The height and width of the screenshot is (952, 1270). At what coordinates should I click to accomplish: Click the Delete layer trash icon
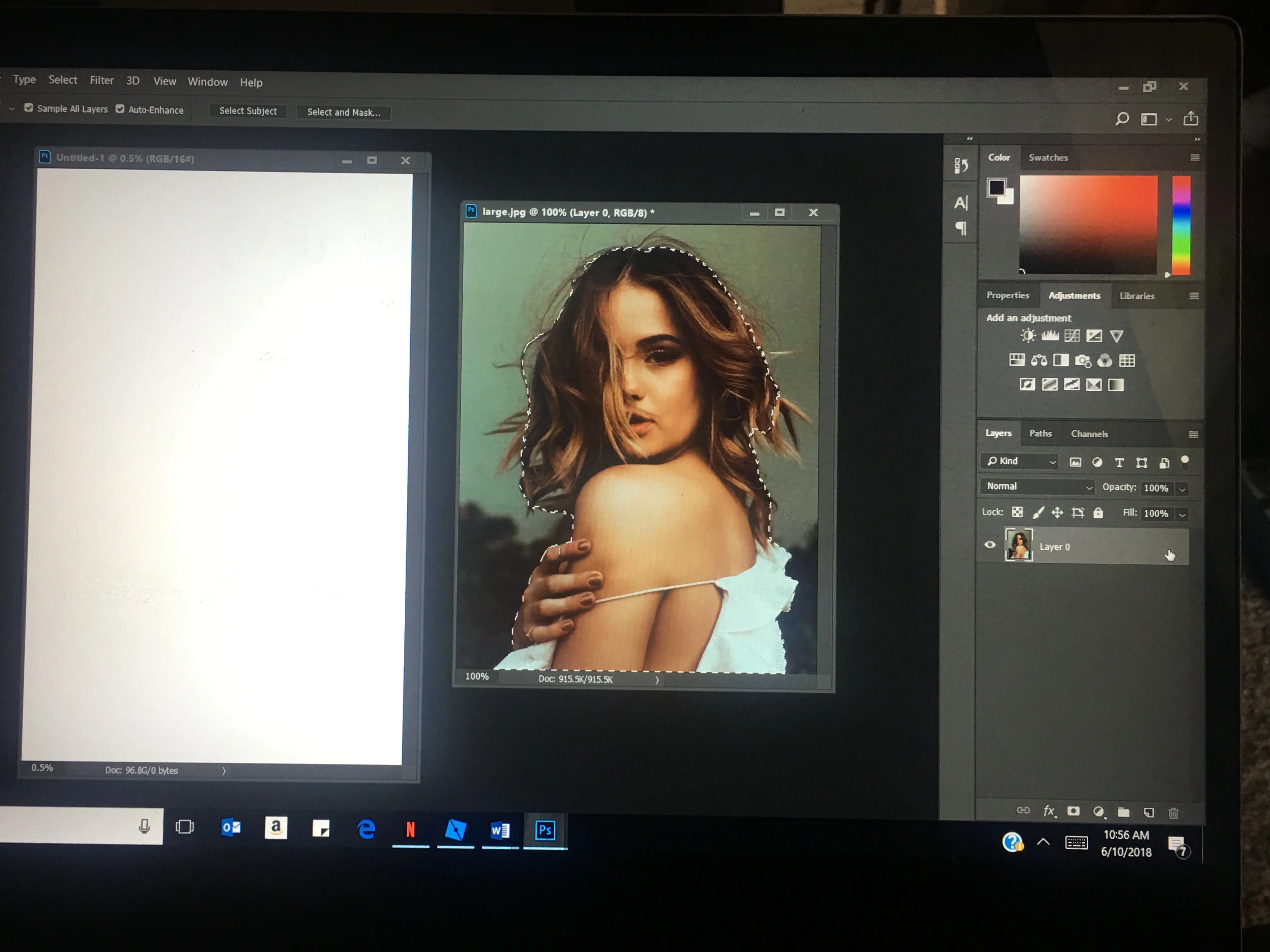1173,813
